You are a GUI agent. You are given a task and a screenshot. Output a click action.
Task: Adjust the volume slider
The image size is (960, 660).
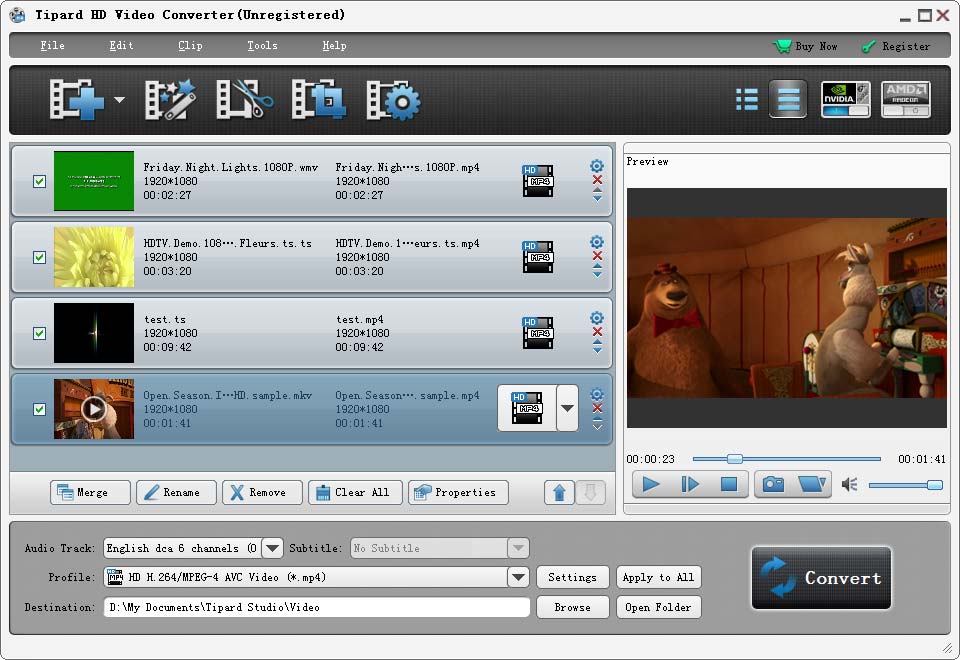905,485
